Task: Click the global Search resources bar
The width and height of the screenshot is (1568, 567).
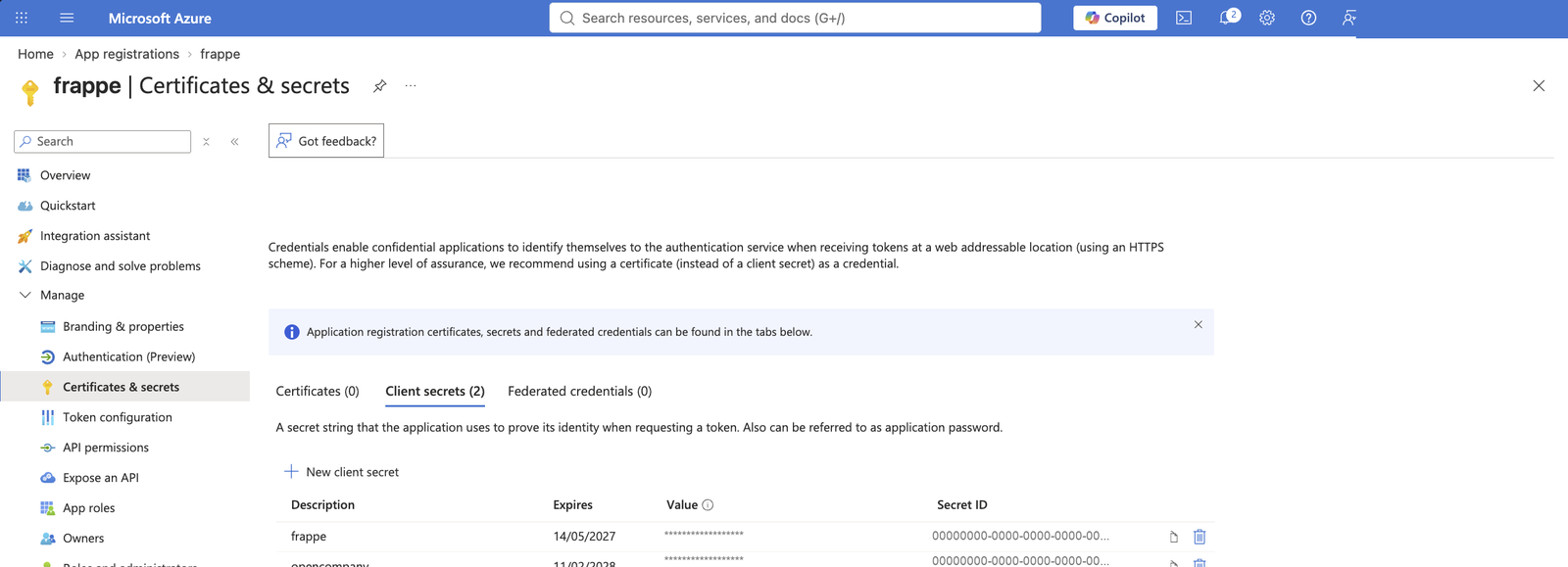Action: click(x=795, y=18)
